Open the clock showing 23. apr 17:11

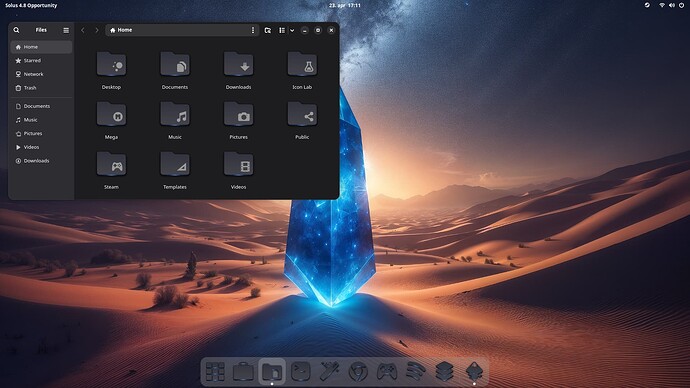coord(345,5)
